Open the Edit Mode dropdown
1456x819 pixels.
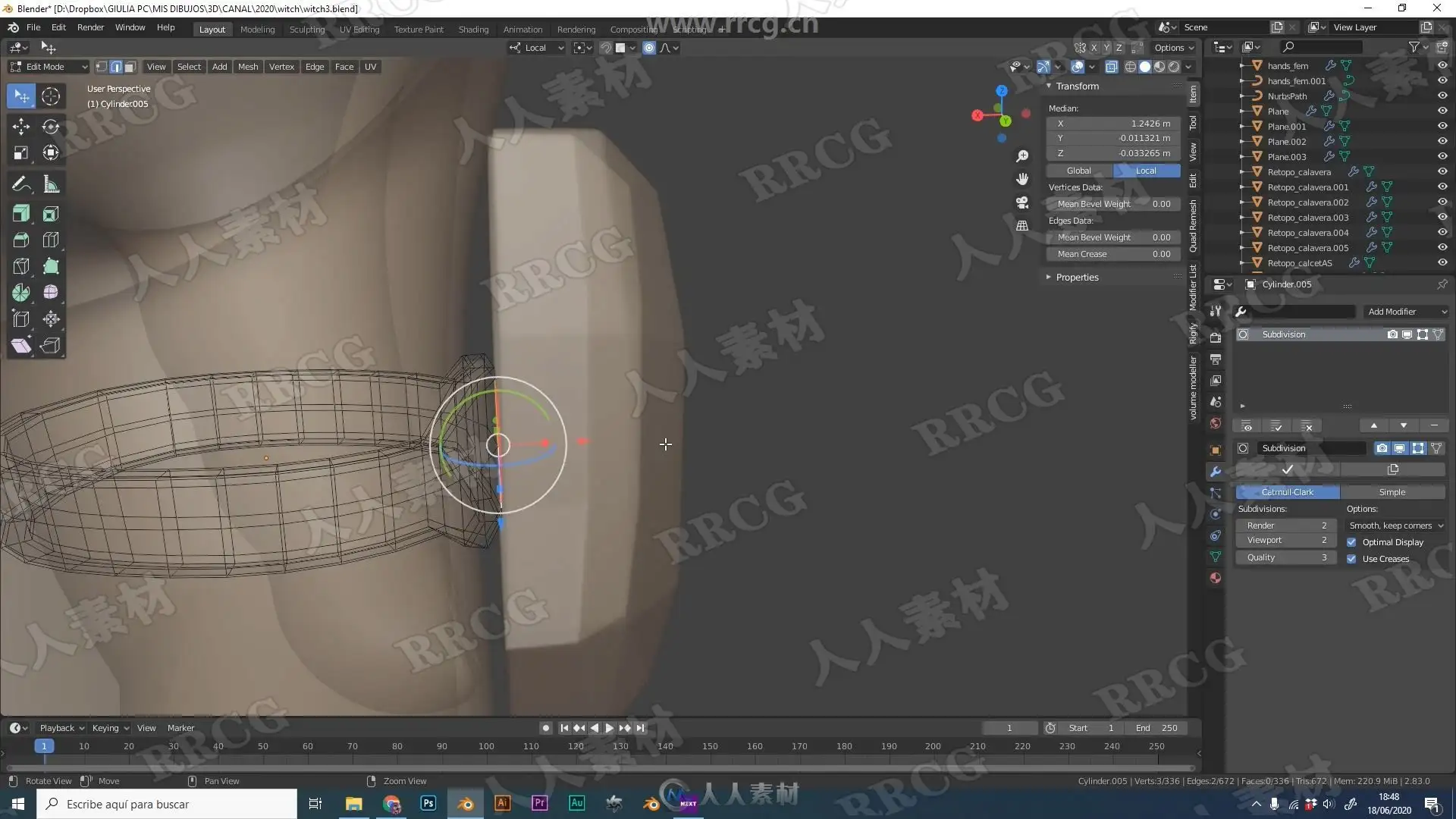point(49,67)
